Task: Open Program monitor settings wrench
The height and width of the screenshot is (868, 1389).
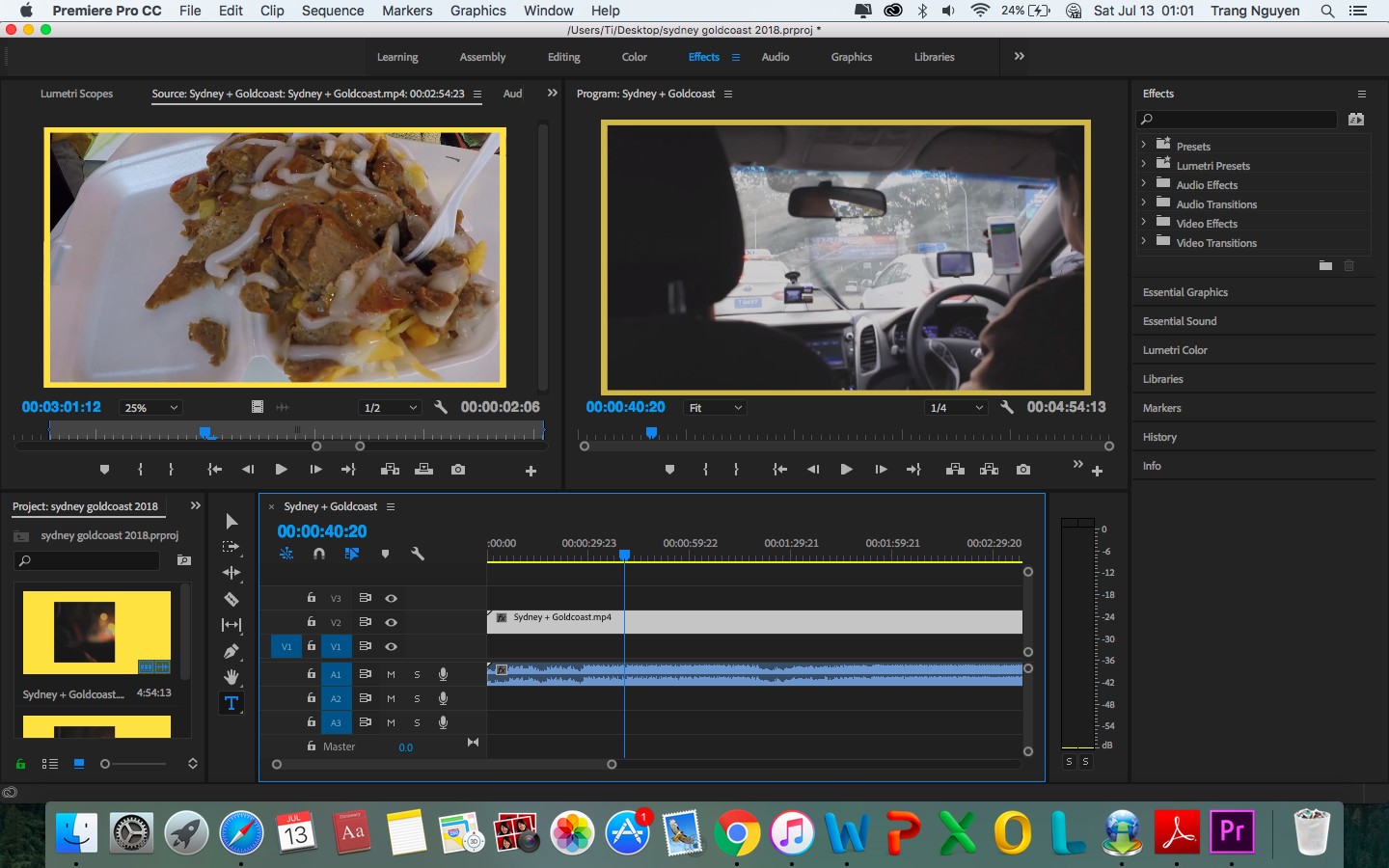Action: click(1007, 407)
